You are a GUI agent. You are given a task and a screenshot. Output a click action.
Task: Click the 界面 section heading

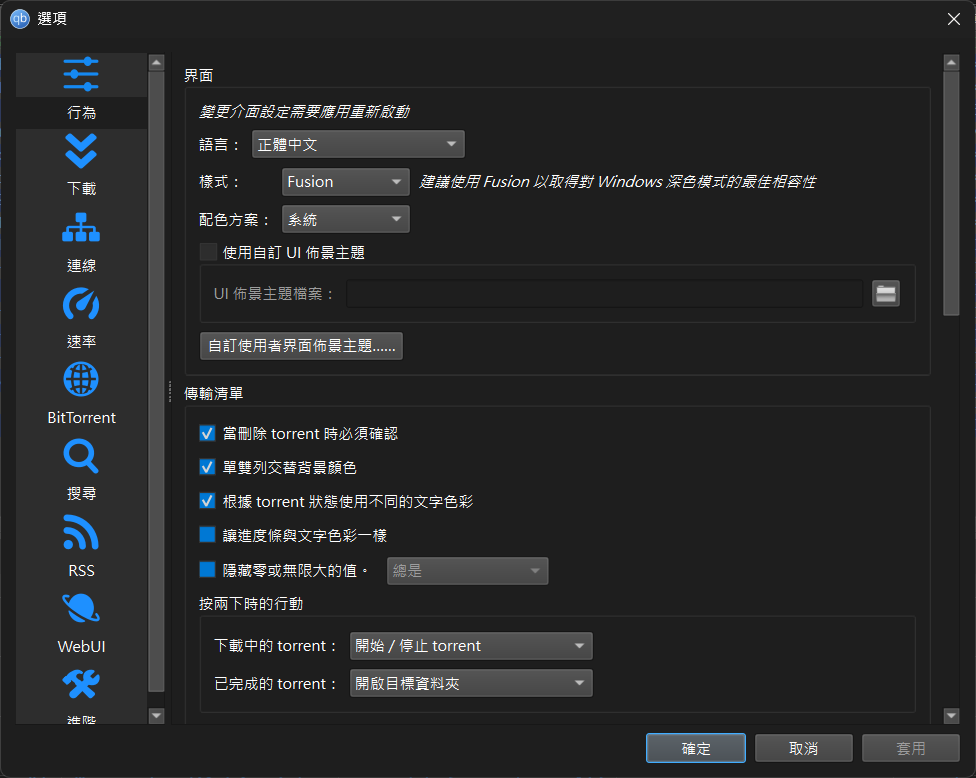[199, 75]
